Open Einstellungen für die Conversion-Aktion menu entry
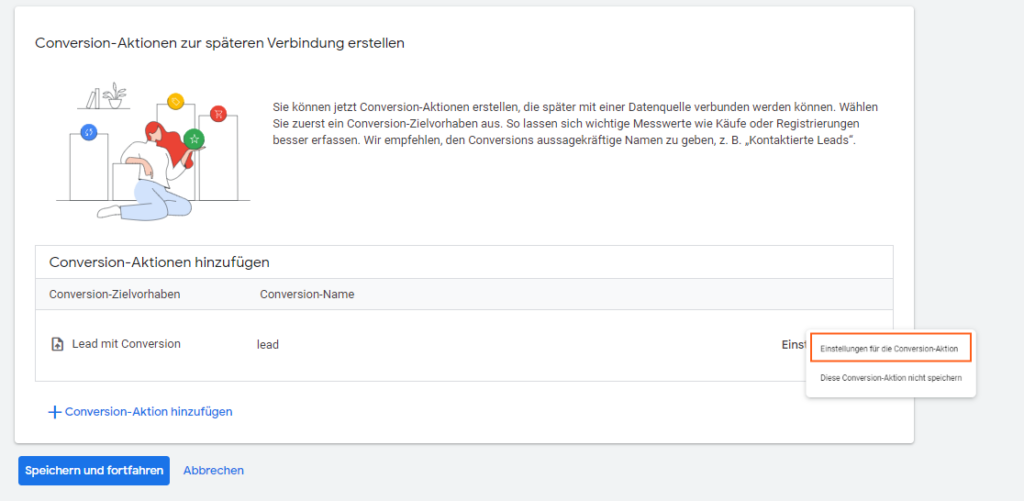 pyautogui.click(x=891, y=349)
